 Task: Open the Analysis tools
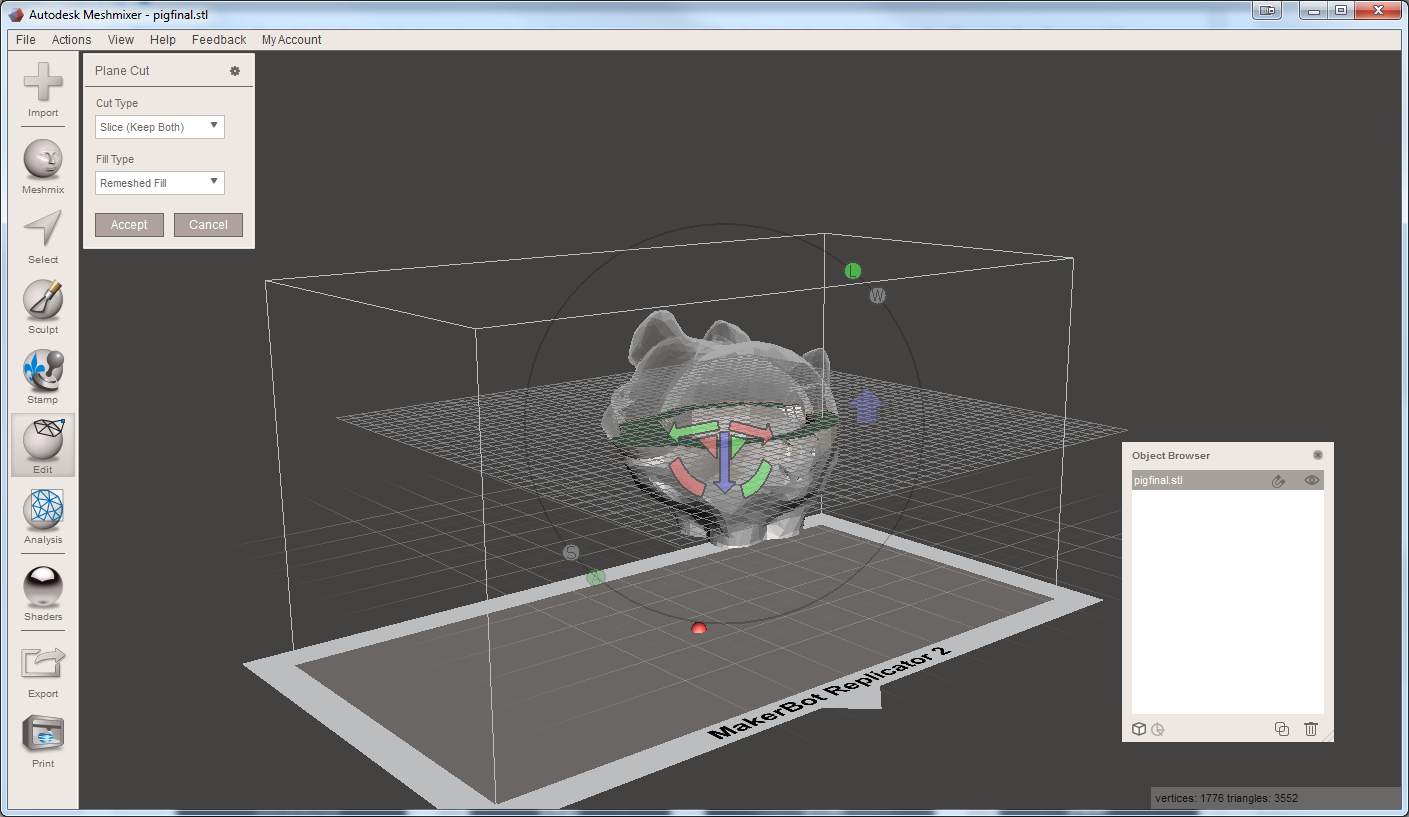[x=43, y=517]
